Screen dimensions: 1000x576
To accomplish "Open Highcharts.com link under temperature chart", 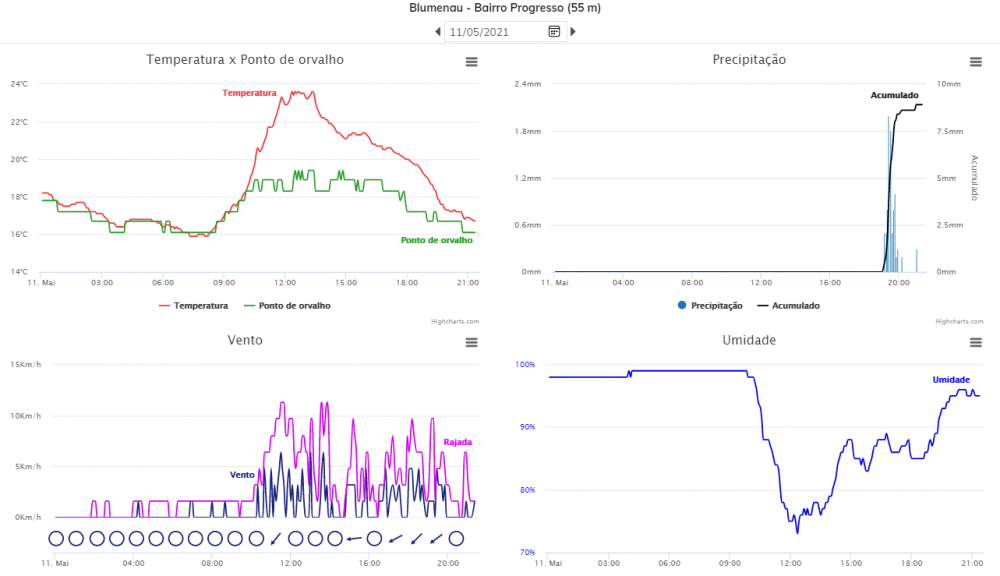I will 455,321.
